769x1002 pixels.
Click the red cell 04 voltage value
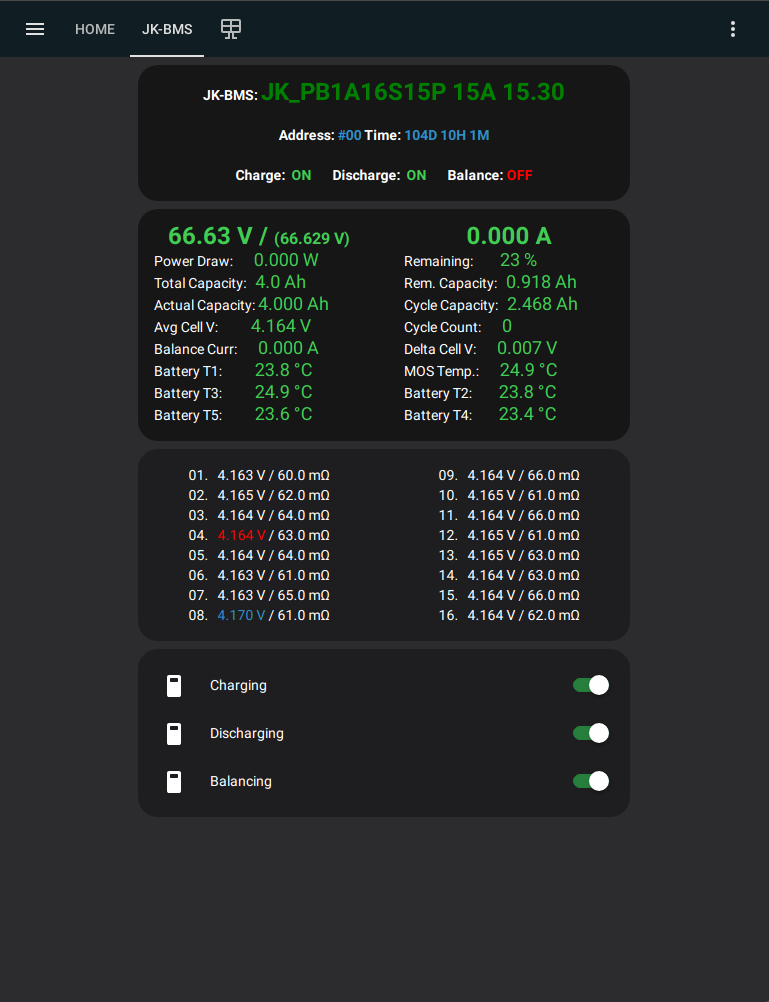(241, 535)
